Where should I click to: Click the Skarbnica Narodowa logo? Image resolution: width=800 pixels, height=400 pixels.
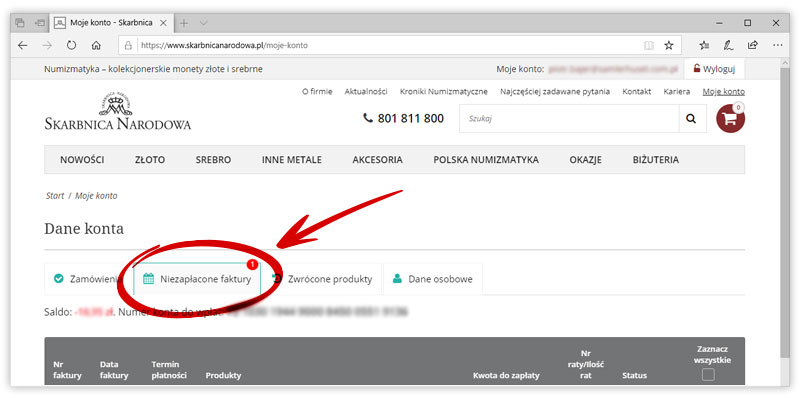click(x=117, y=113)
